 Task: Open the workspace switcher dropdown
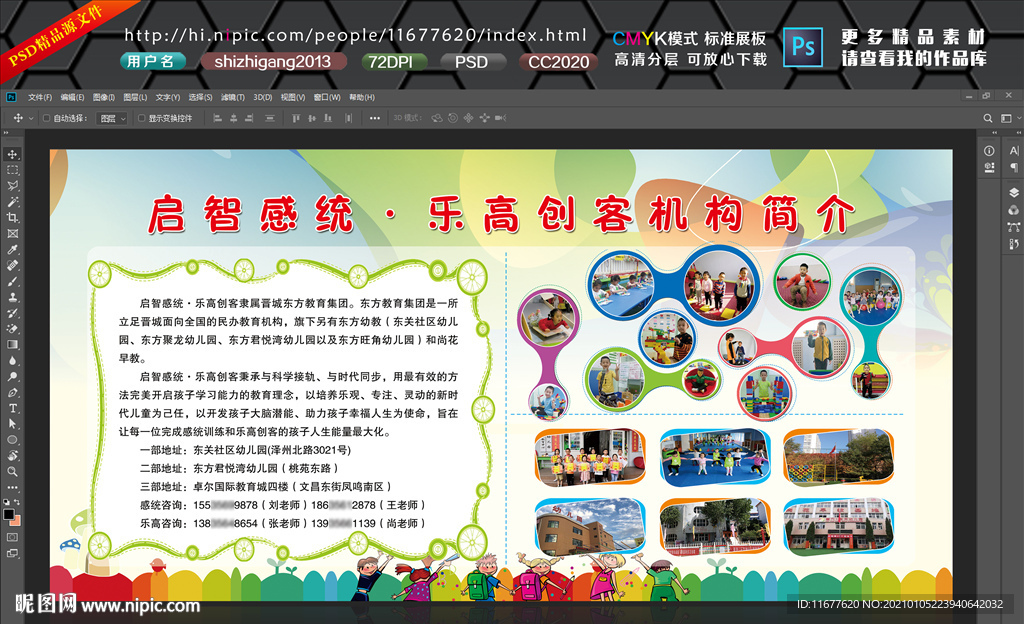coord(1009,118)
